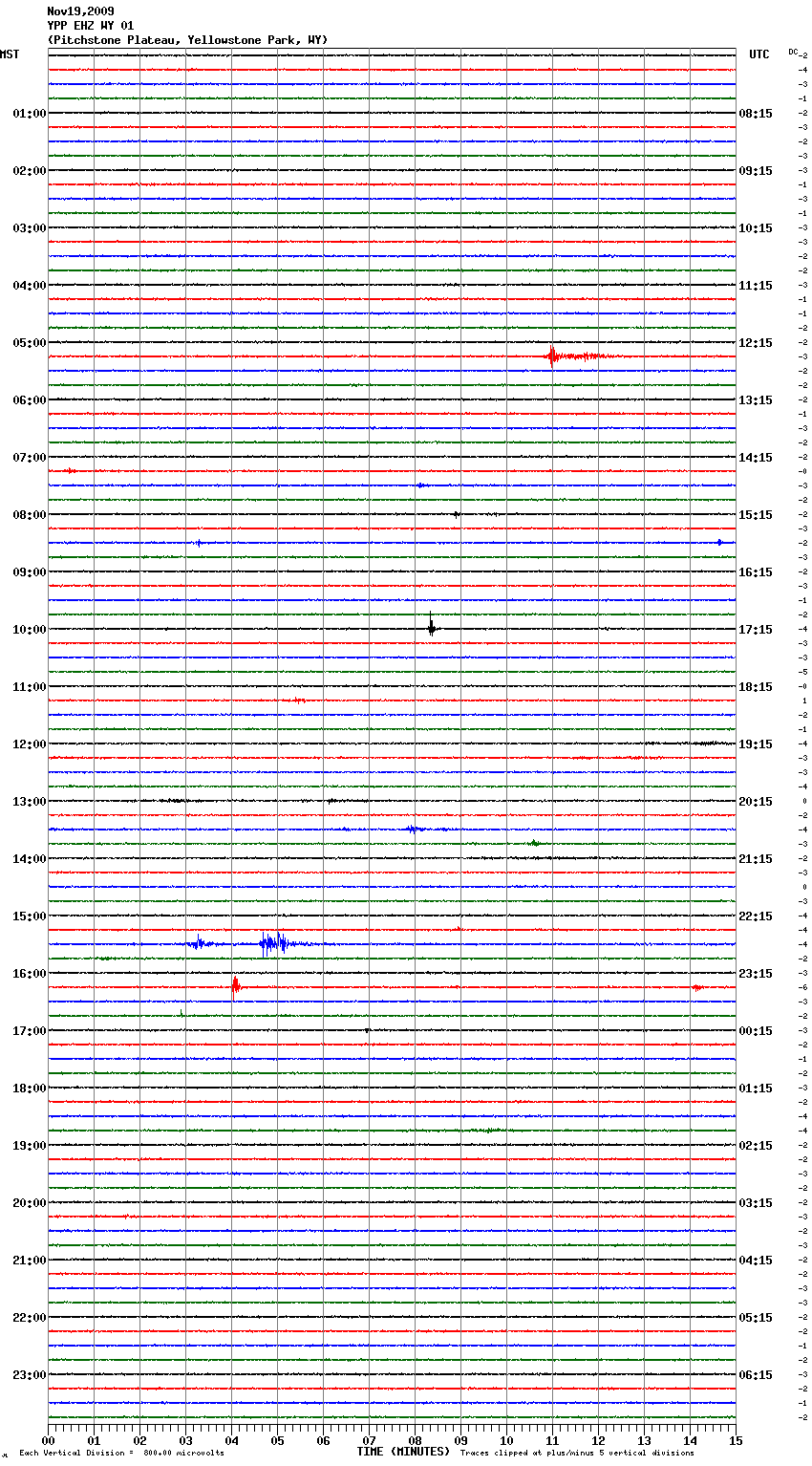Select the 16:00 MST time label
Screen dimensions: 812x1466
pyautogui.click(x=29, y=974)
